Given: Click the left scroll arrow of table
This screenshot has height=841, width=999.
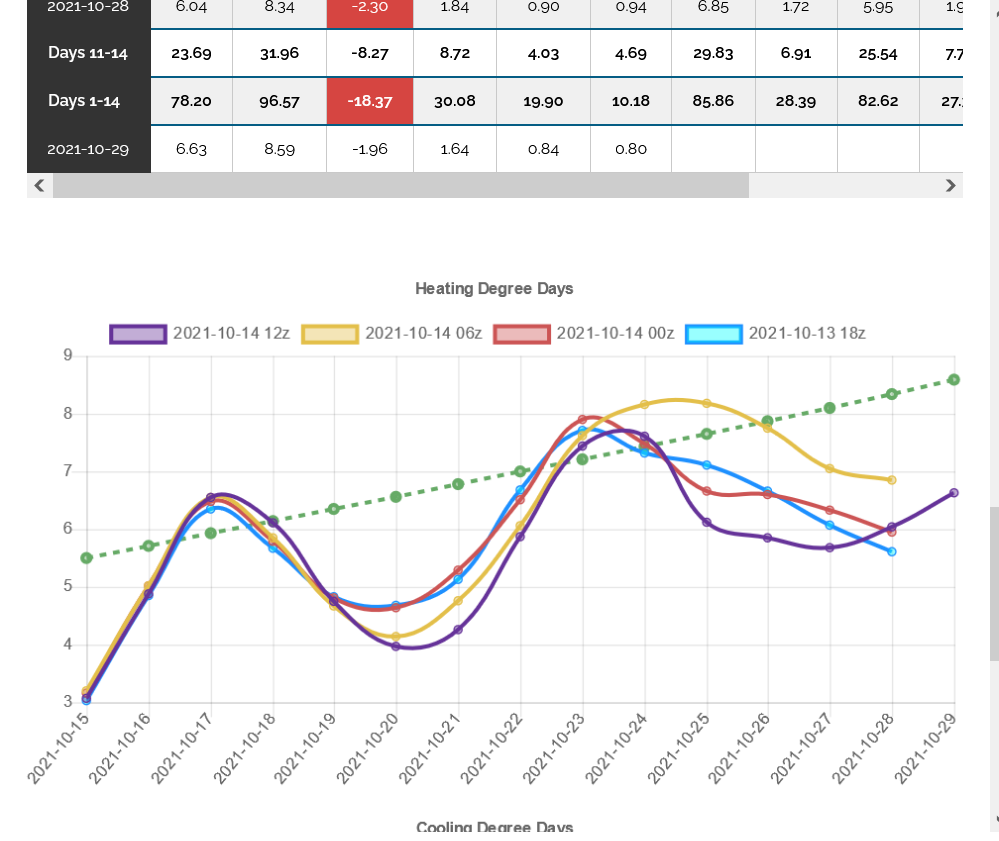Looking at the screenshot, I should click(40, 185).
